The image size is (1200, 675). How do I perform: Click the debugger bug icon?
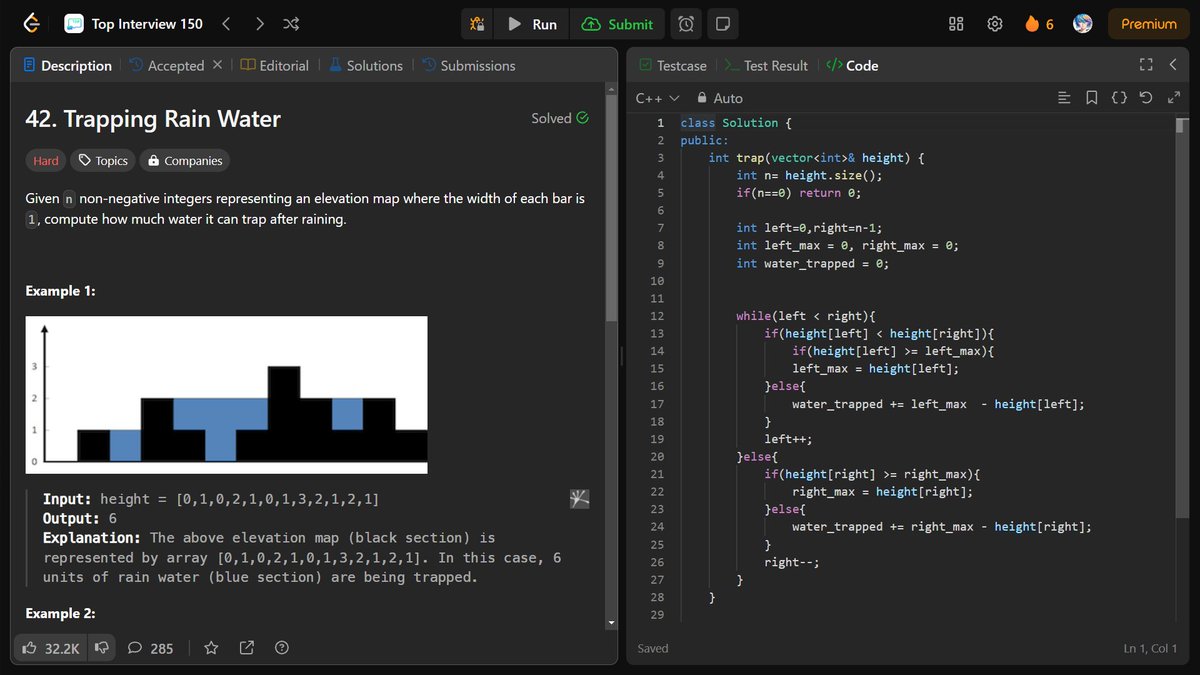(478, 24)
